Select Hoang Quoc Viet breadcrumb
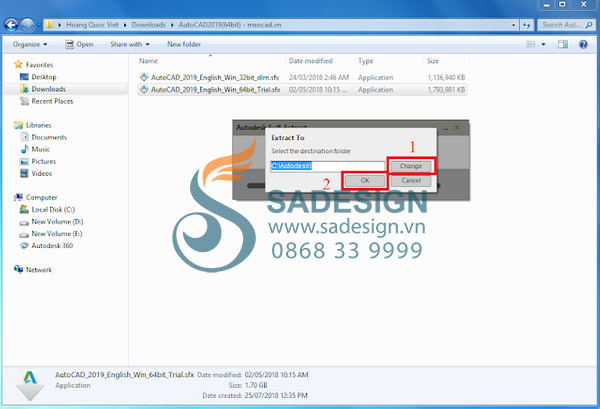600x409 pixels. point(92,25)
